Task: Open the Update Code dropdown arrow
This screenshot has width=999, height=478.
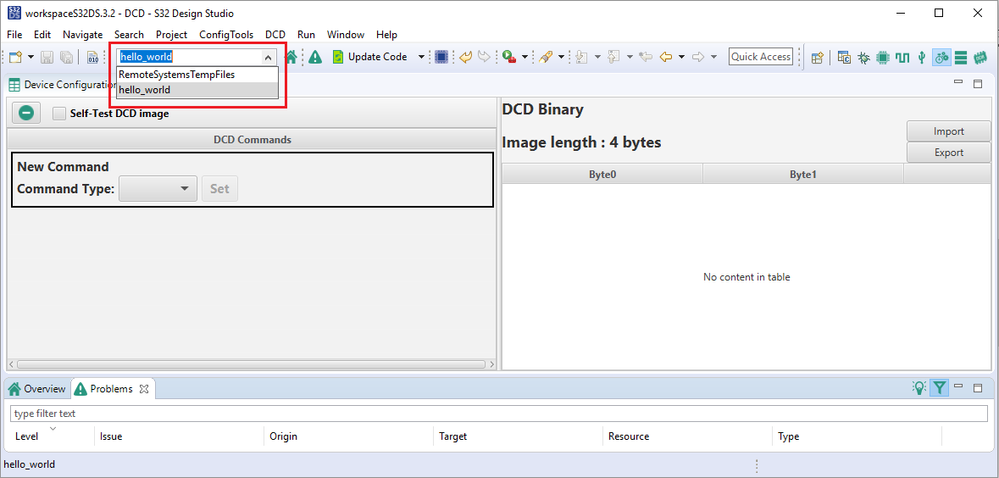Action: 421,57
